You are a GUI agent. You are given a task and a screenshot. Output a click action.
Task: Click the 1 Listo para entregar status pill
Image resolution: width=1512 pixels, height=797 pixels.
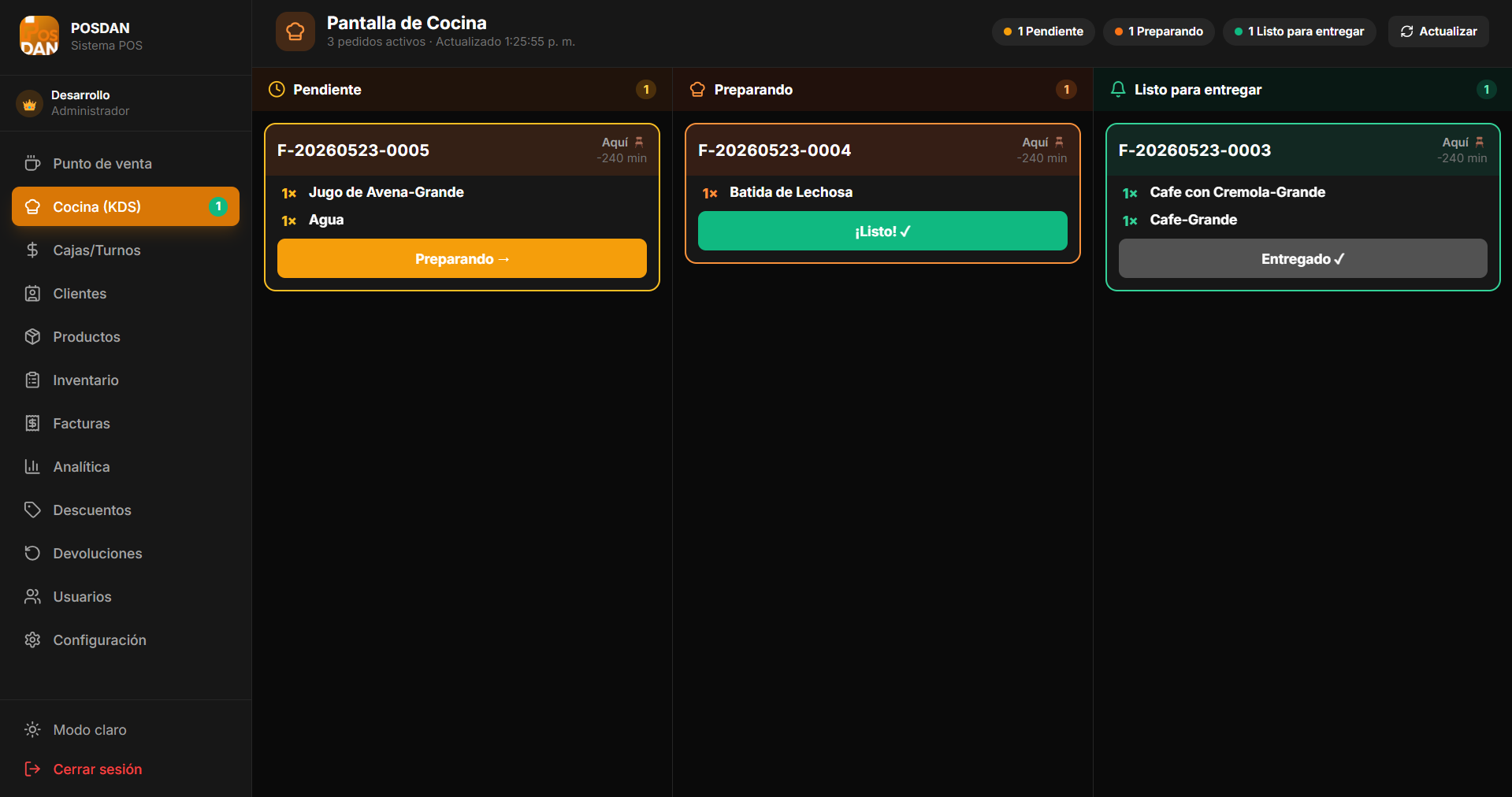click(x=1299, y=32)
